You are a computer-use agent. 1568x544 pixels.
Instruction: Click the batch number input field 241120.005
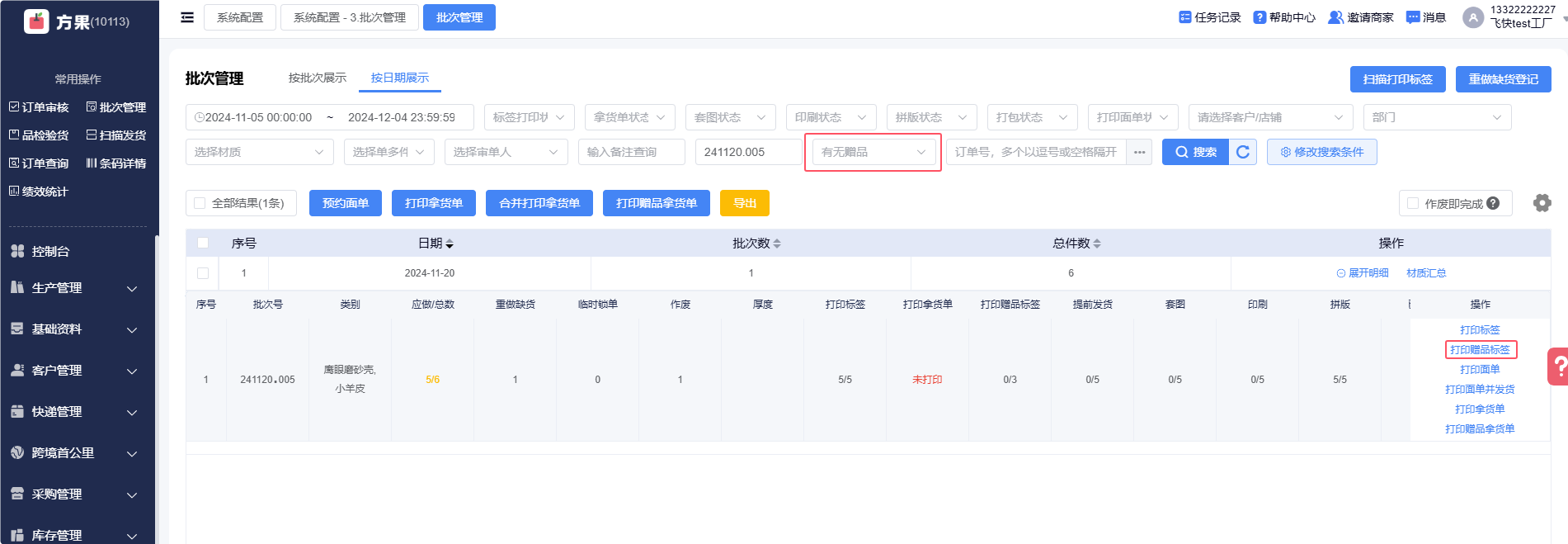747,152
